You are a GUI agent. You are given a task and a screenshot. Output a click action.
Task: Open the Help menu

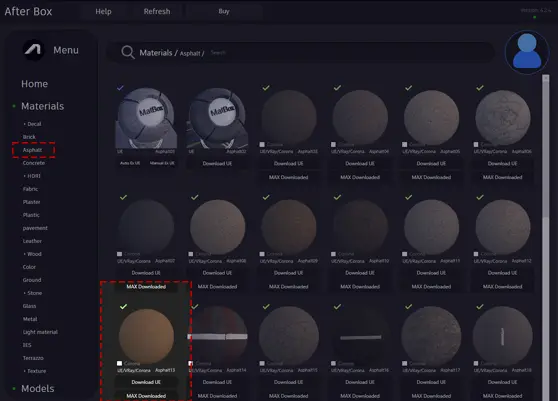103,11
